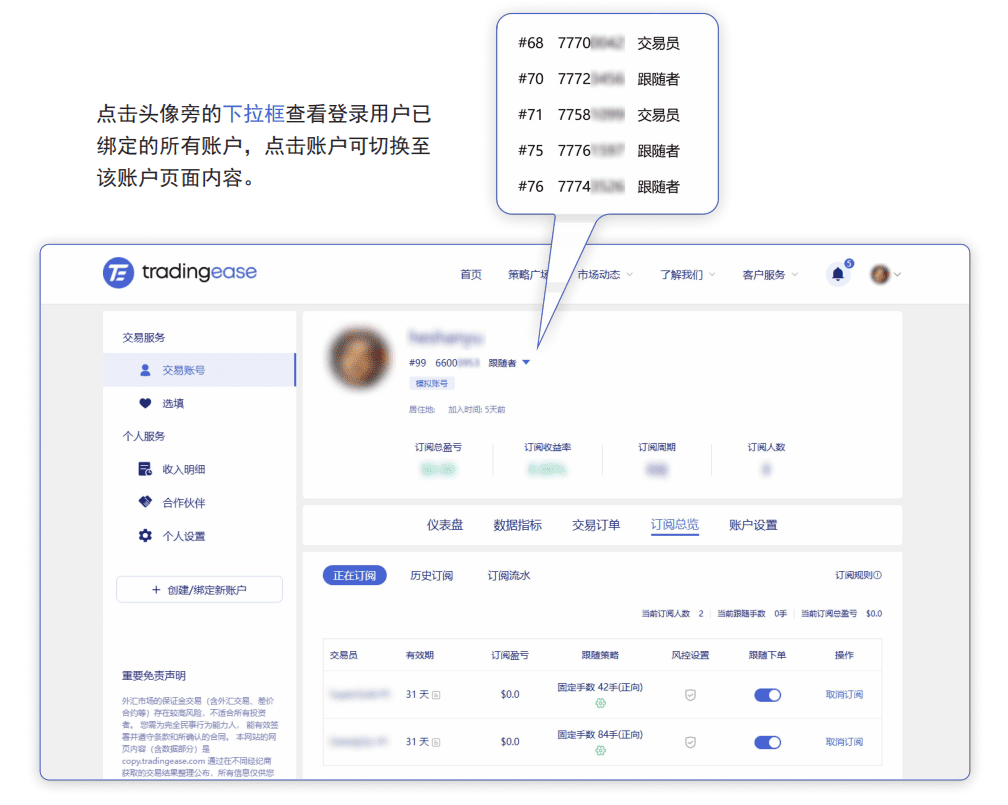Switch to the 历史订阅 tab
The width and height of the screenshot is (1008, 805).
(431, 576)
